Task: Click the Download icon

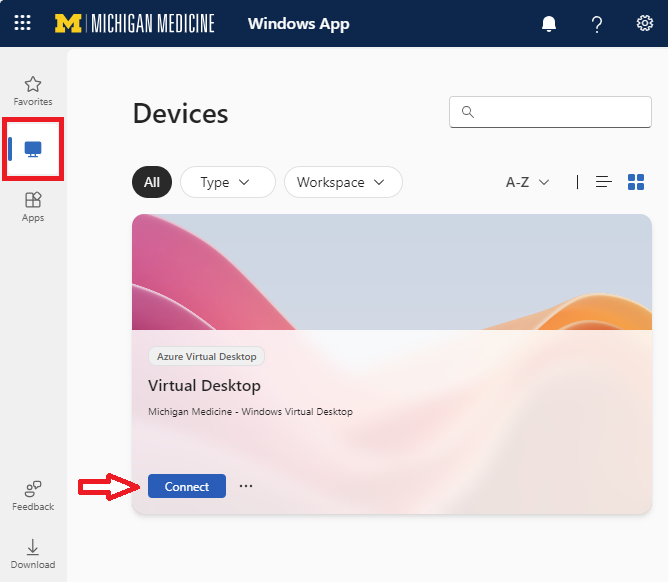Action: [33, 553]
